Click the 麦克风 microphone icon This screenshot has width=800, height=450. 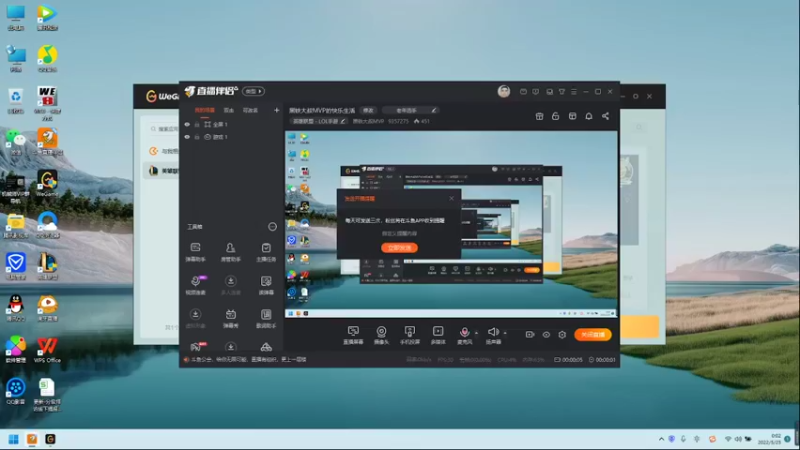(464, 335)
